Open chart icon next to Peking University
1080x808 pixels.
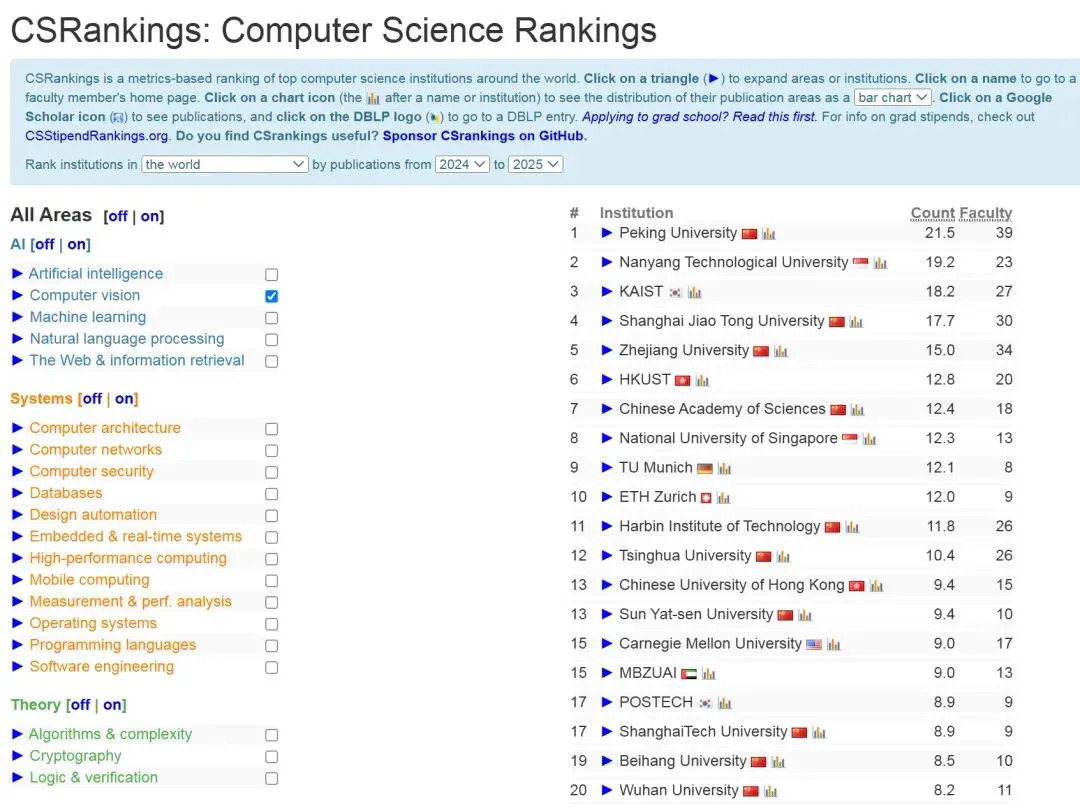[x=768, y=234]
